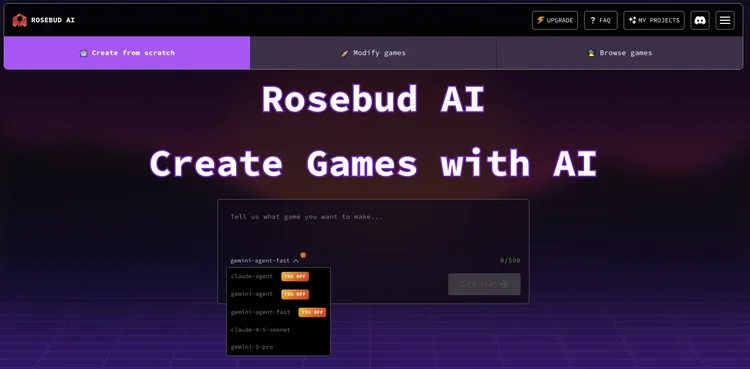Collapse the gemini-agent-fast model dropdown
The height and width of the screenshot is (369, 750).
point(265,261)
